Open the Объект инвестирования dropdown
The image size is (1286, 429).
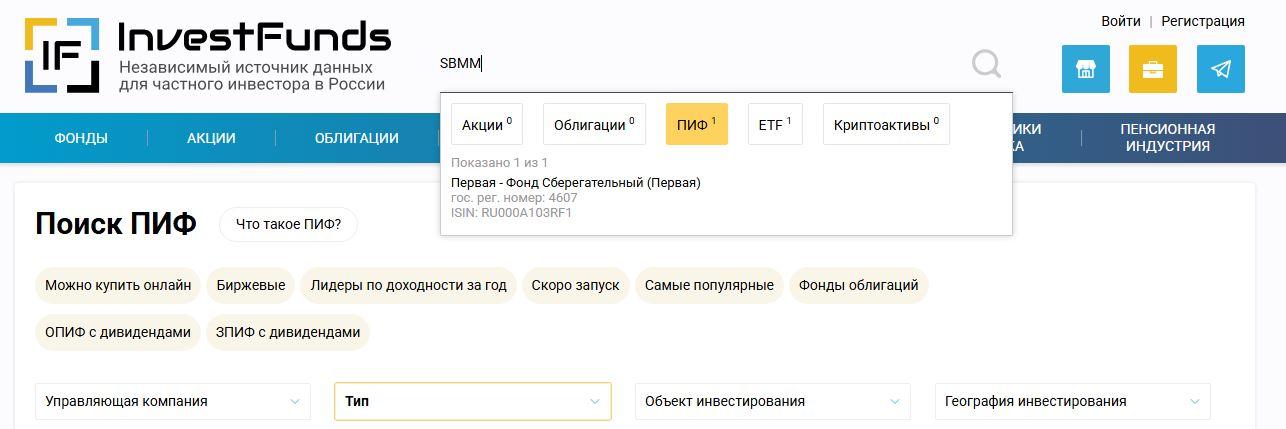(772, 401)
